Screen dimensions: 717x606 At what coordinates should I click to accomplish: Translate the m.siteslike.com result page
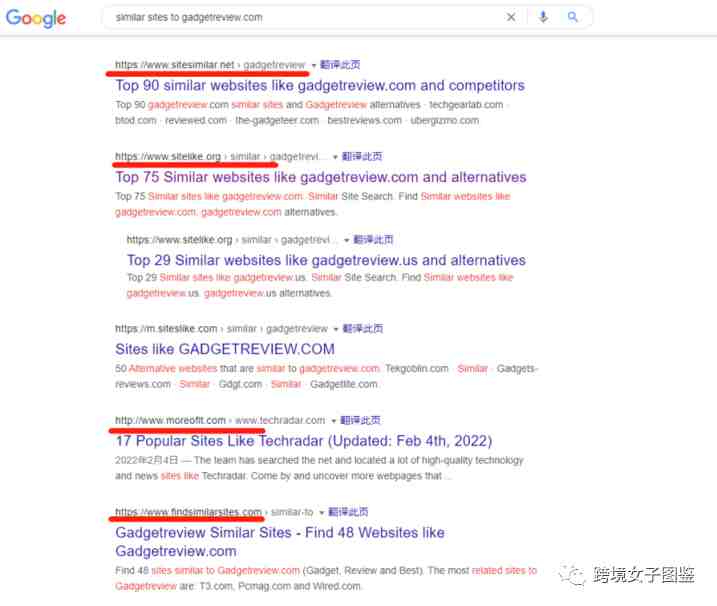click(x=363, y=329)
